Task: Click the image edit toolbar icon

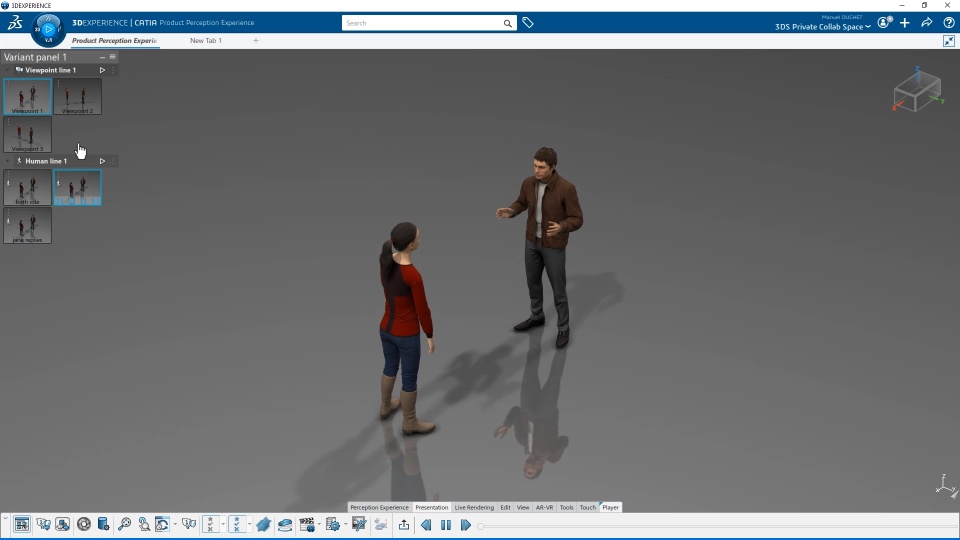Action: tap(359, 524)
